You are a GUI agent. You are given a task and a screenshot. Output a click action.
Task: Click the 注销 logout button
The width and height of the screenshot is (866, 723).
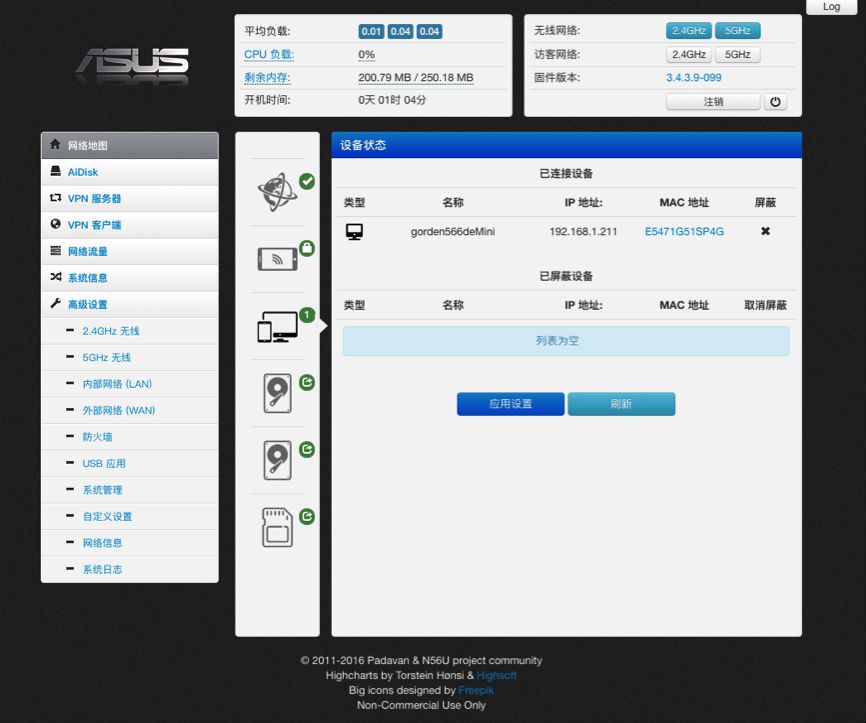[x=713, y=102]
